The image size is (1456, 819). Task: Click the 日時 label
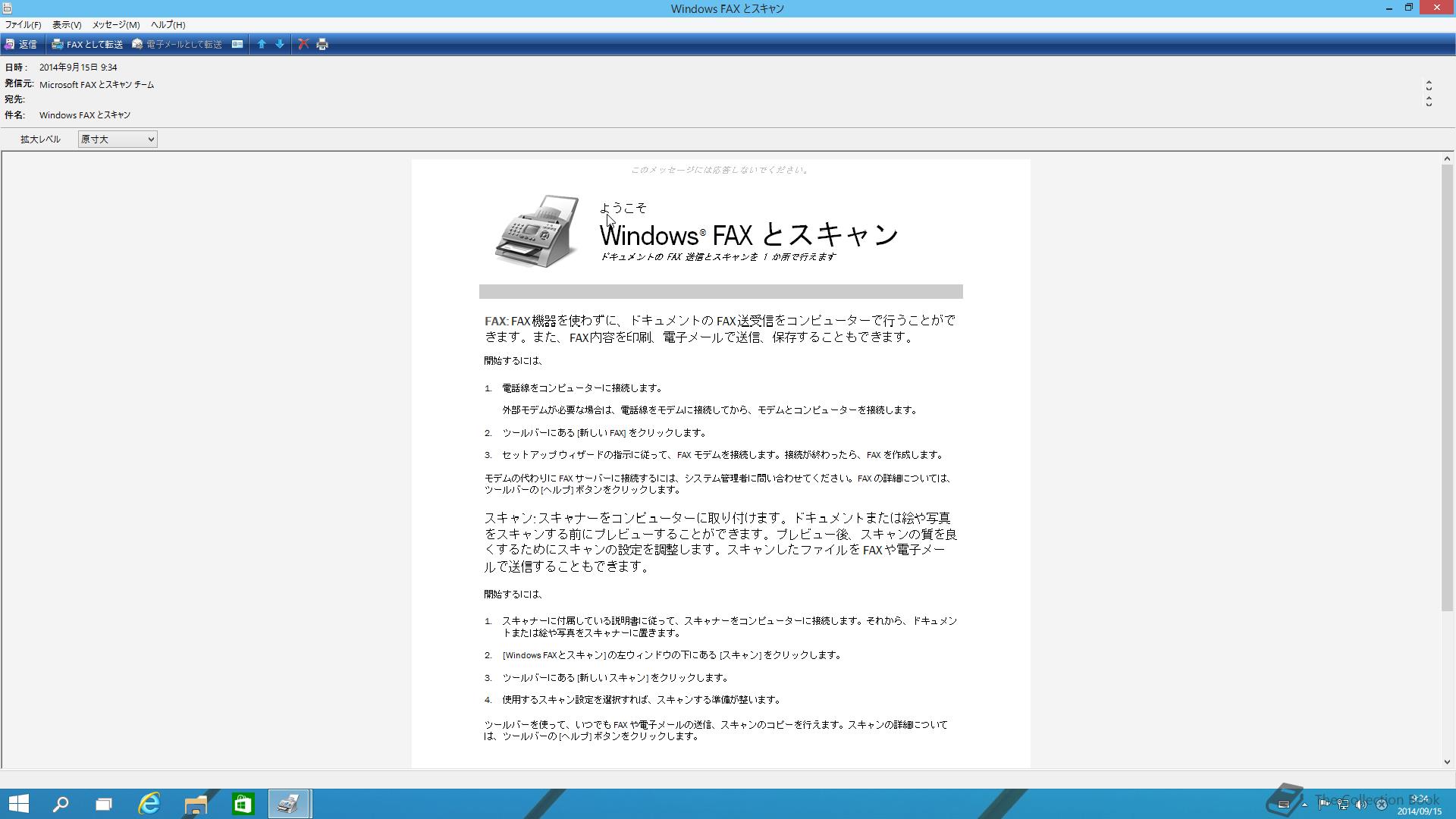[15, 67]
